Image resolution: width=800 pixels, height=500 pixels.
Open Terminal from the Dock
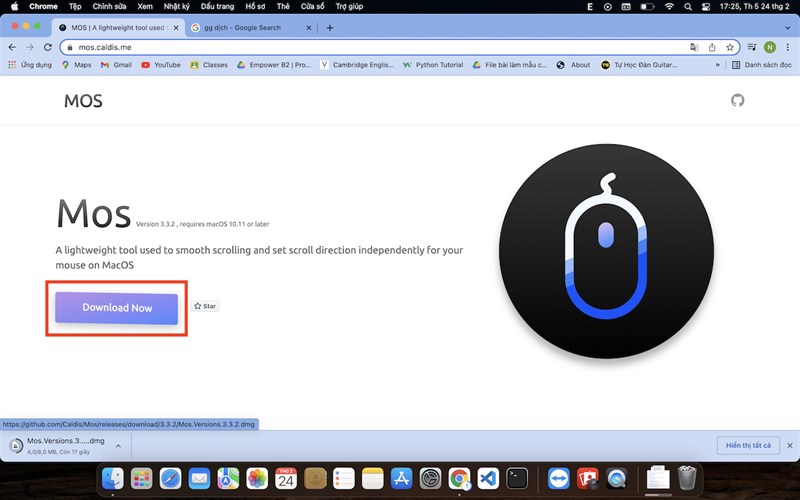517,479
